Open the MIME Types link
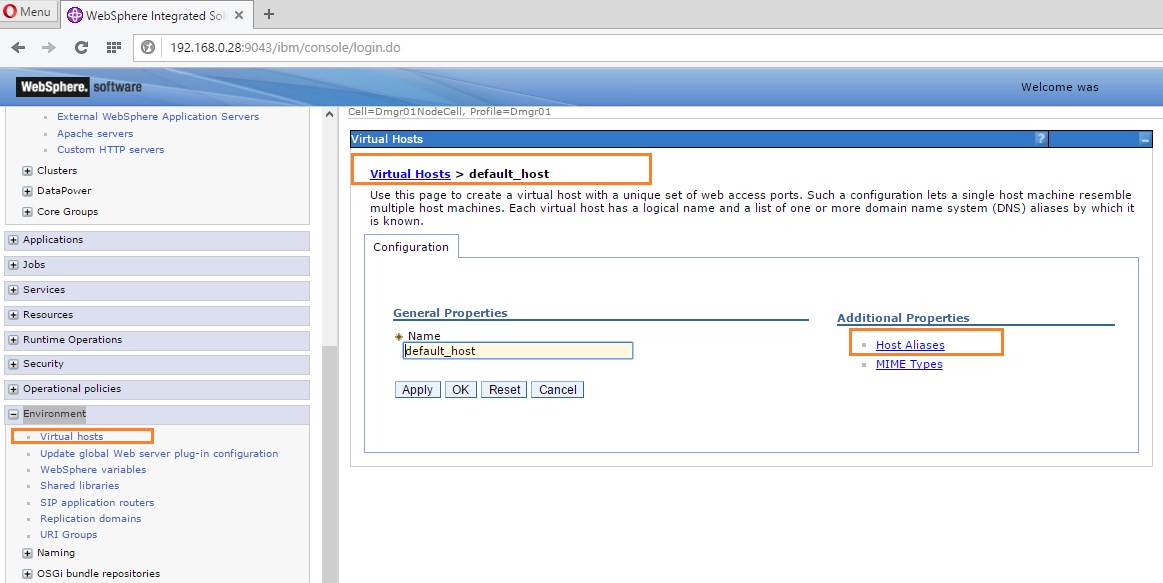Viewport: 1163px width, 583px height. pyautogui.click(x=908, y=364)
